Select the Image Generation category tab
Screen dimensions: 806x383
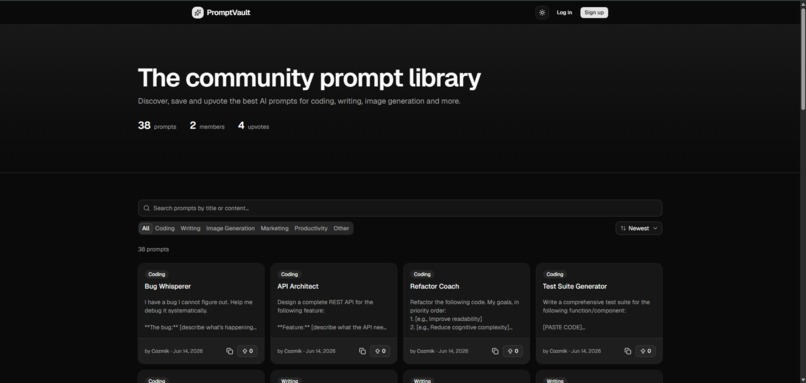(x=230, y=228)
